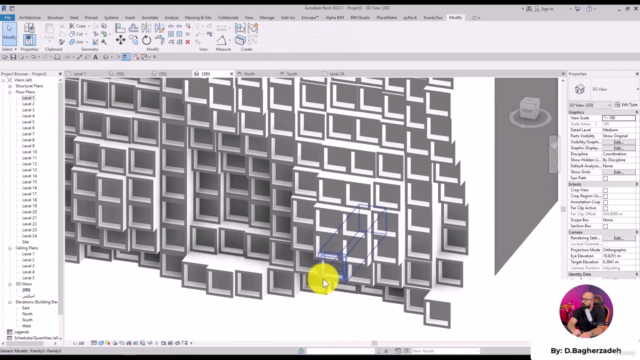640x360 pixels.
Task: Select the Offset tool
Action: pyautogui.click(x=133, y=28)
